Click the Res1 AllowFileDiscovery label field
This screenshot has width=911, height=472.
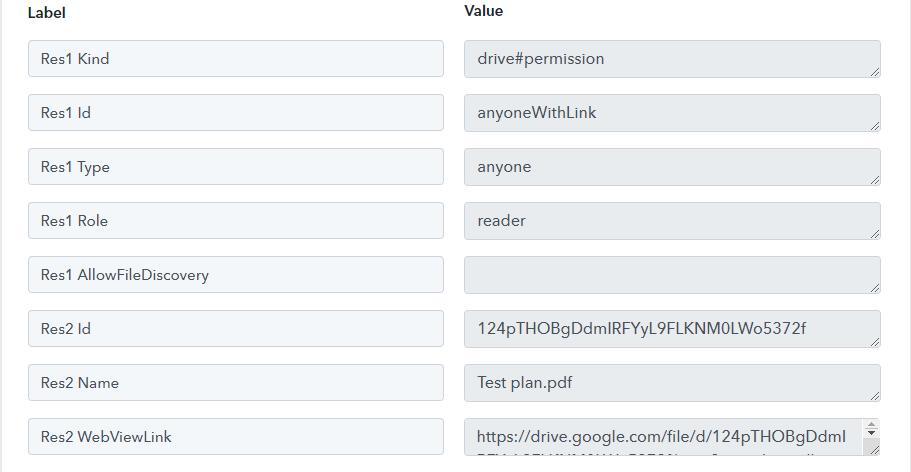[x=236, y=275]
